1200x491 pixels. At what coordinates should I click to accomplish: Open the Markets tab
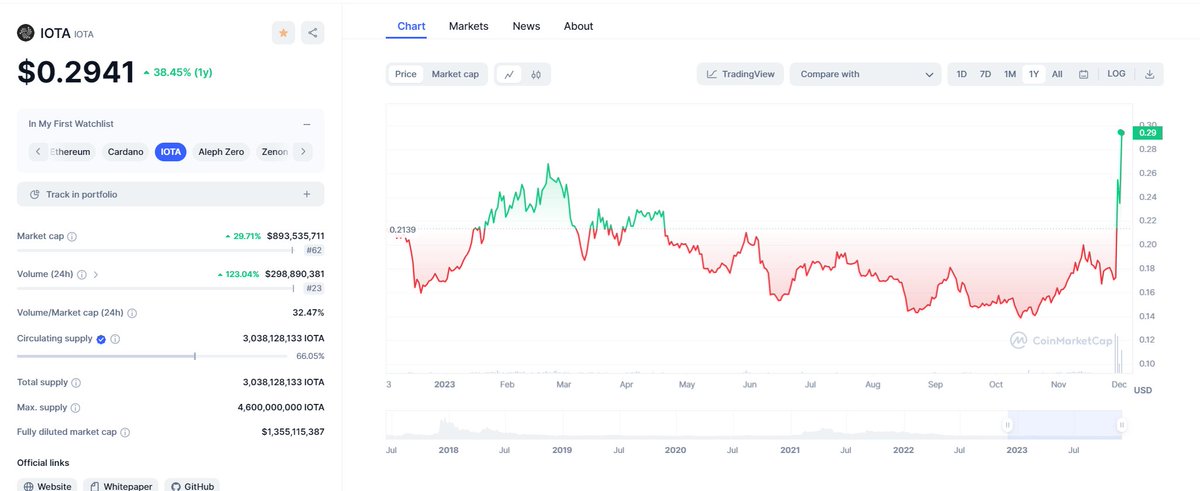469,26
